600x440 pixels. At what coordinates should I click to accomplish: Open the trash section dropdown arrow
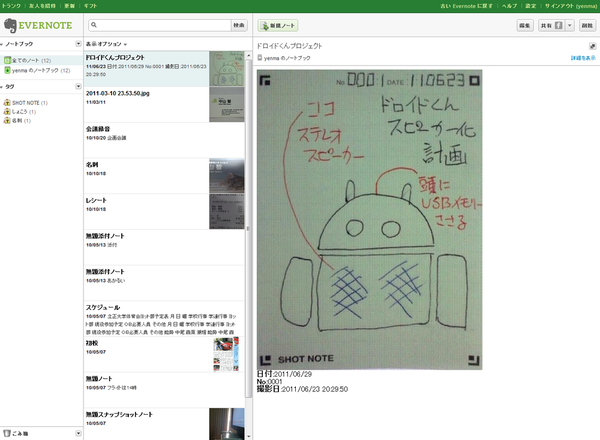[78, 433]
